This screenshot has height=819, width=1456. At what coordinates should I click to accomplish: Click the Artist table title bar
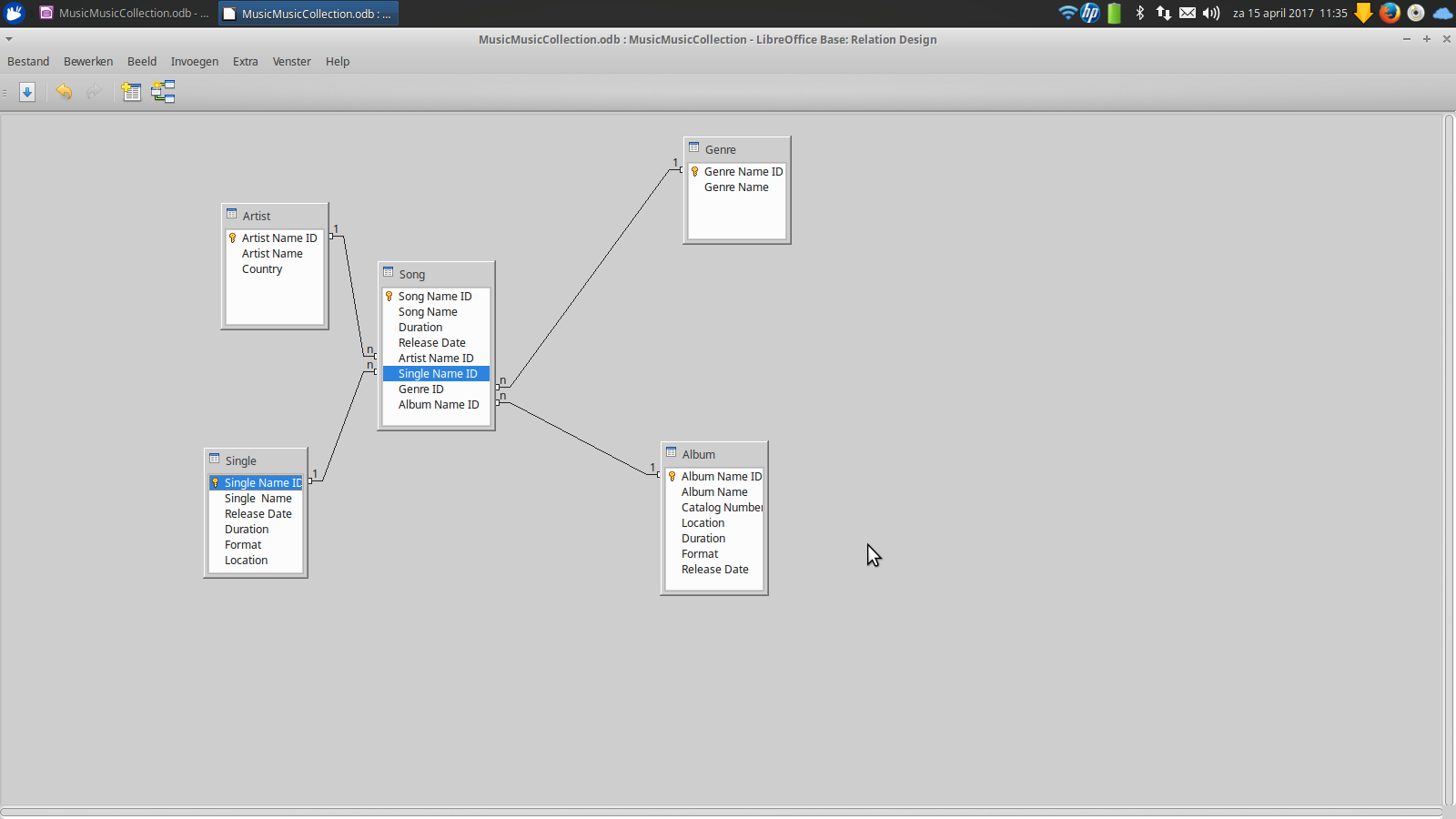[275, 216]
